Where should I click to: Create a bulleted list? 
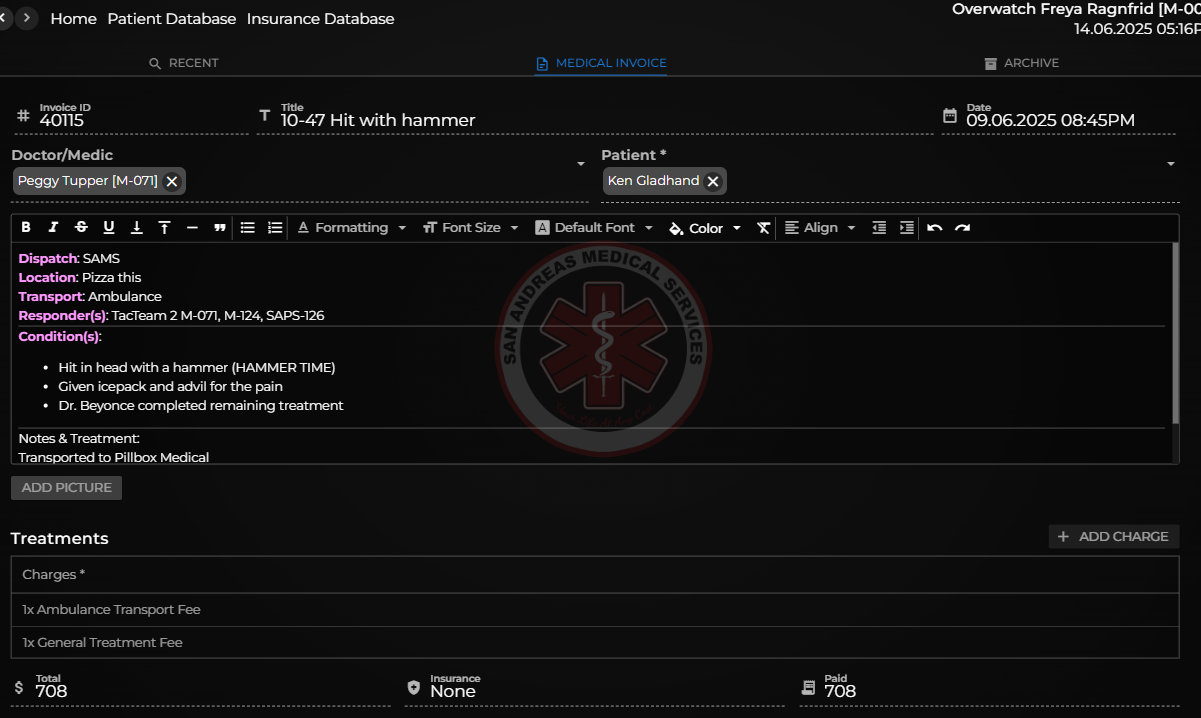click(248, 228)
